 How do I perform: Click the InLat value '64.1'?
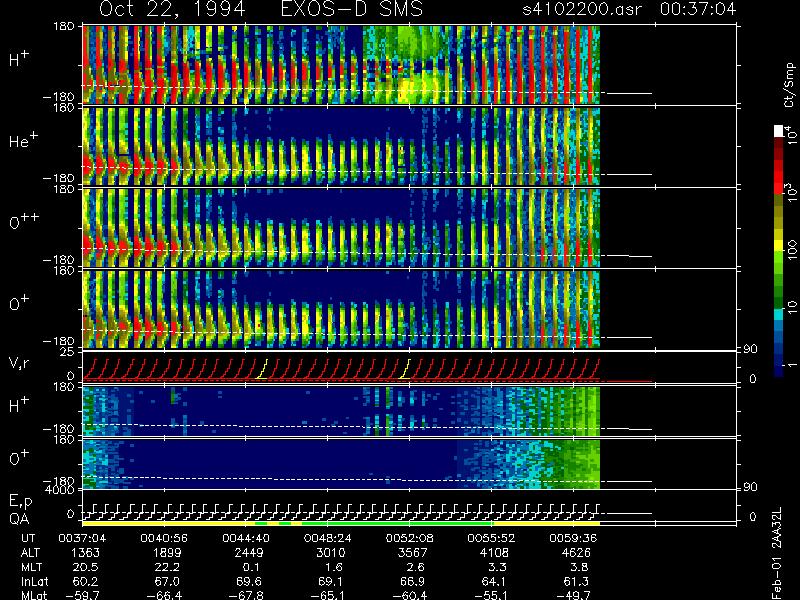coord(496,581)
